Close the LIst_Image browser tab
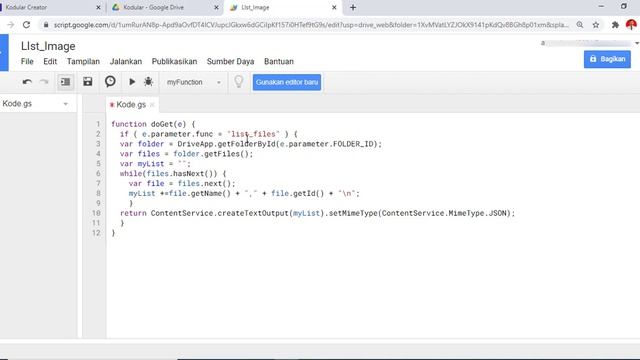 (x=334, y=7)
